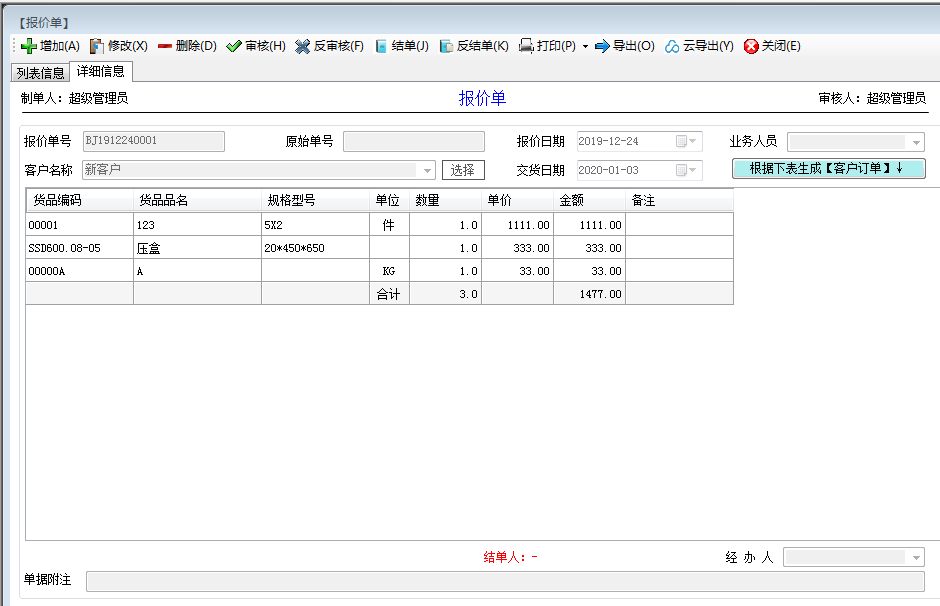Expand the 业务人员 dropdown
The height and width of the screenshot is (606, 940).
[916, 142]
